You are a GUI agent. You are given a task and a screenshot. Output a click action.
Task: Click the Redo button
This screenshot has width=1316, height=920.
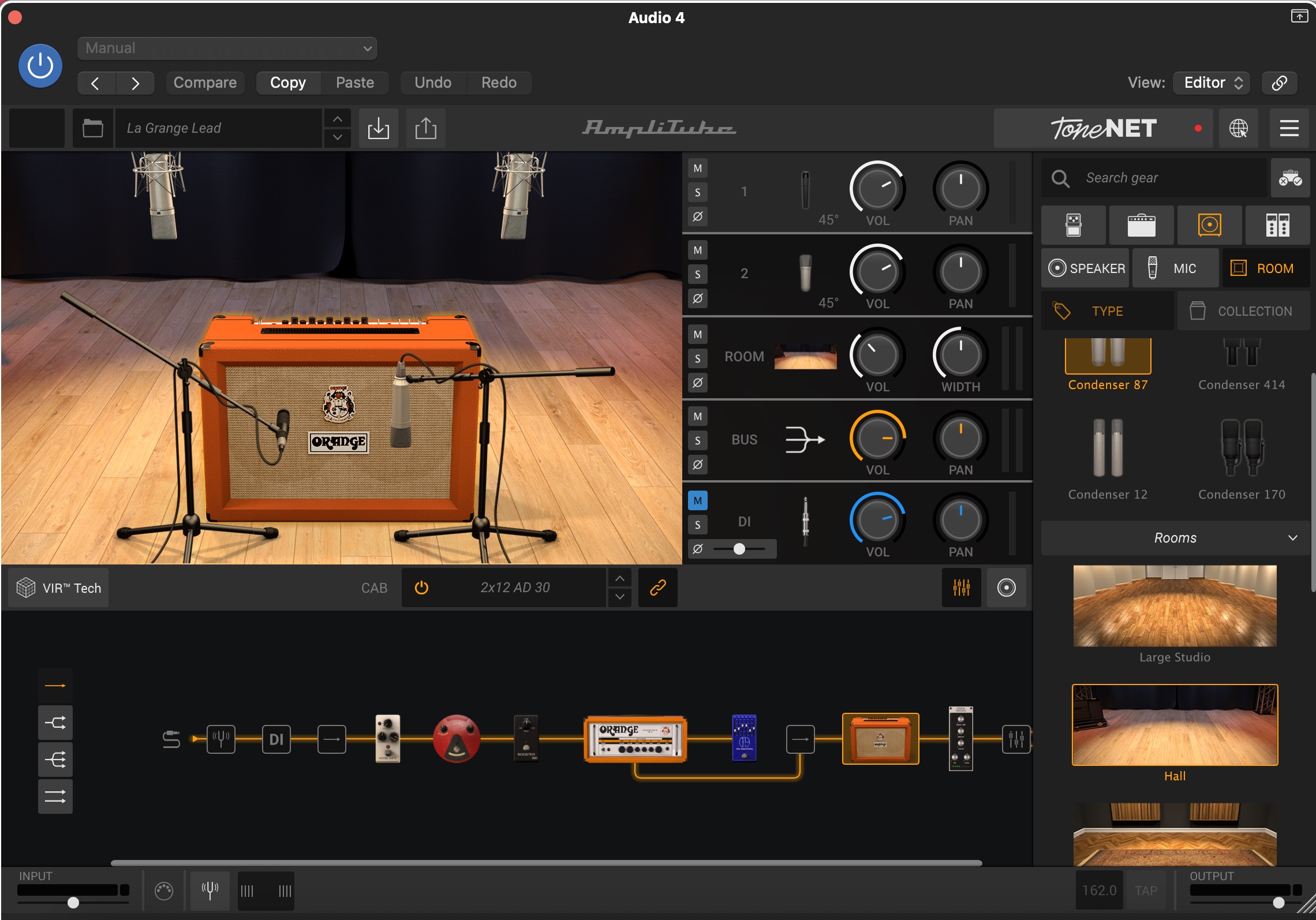499,83
